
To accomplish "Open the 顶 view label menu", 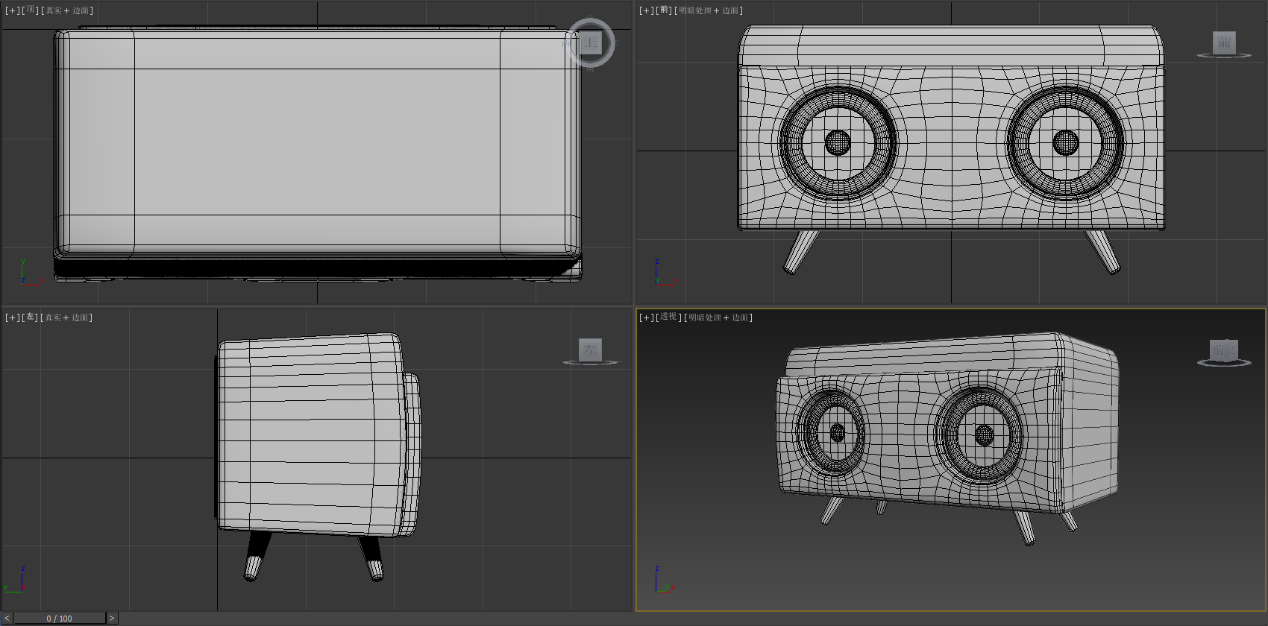I will tap(30, 10).
